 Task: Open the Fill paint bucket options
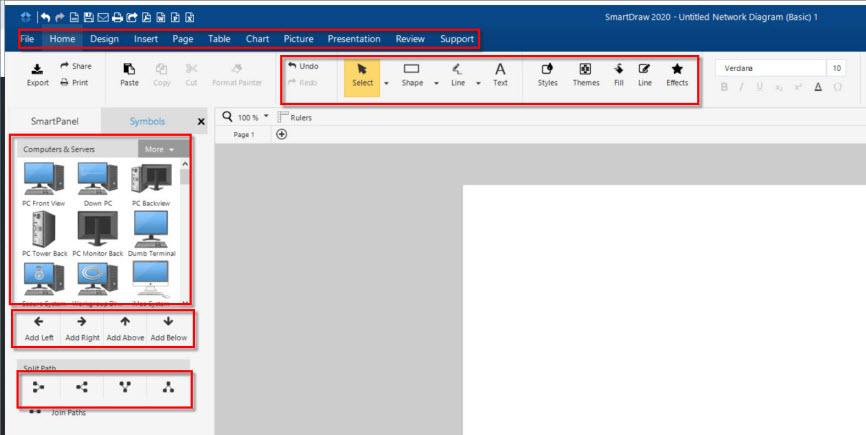click(x=619, y=76)
